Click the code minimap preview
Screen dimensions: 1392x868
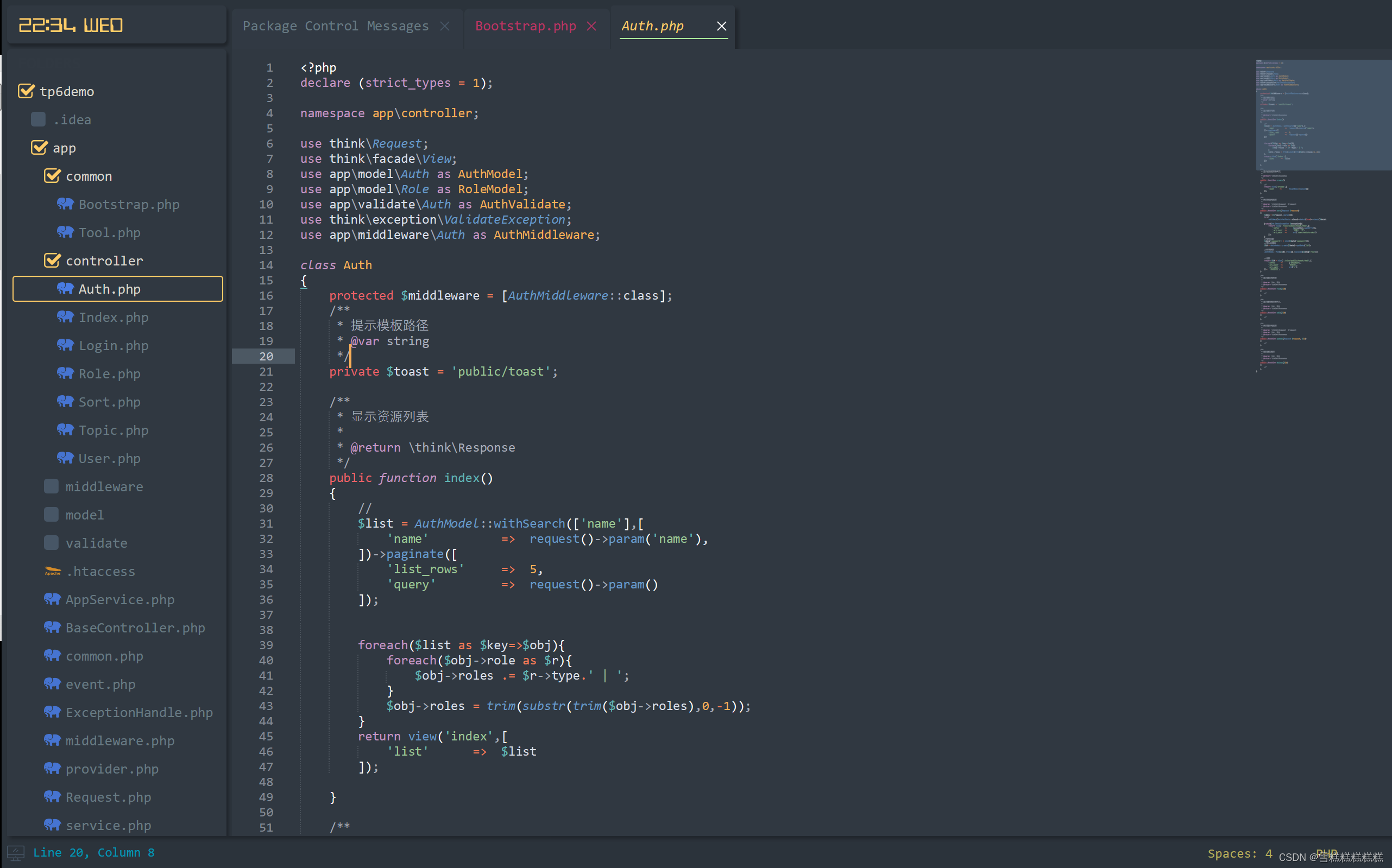point(1323,216)
